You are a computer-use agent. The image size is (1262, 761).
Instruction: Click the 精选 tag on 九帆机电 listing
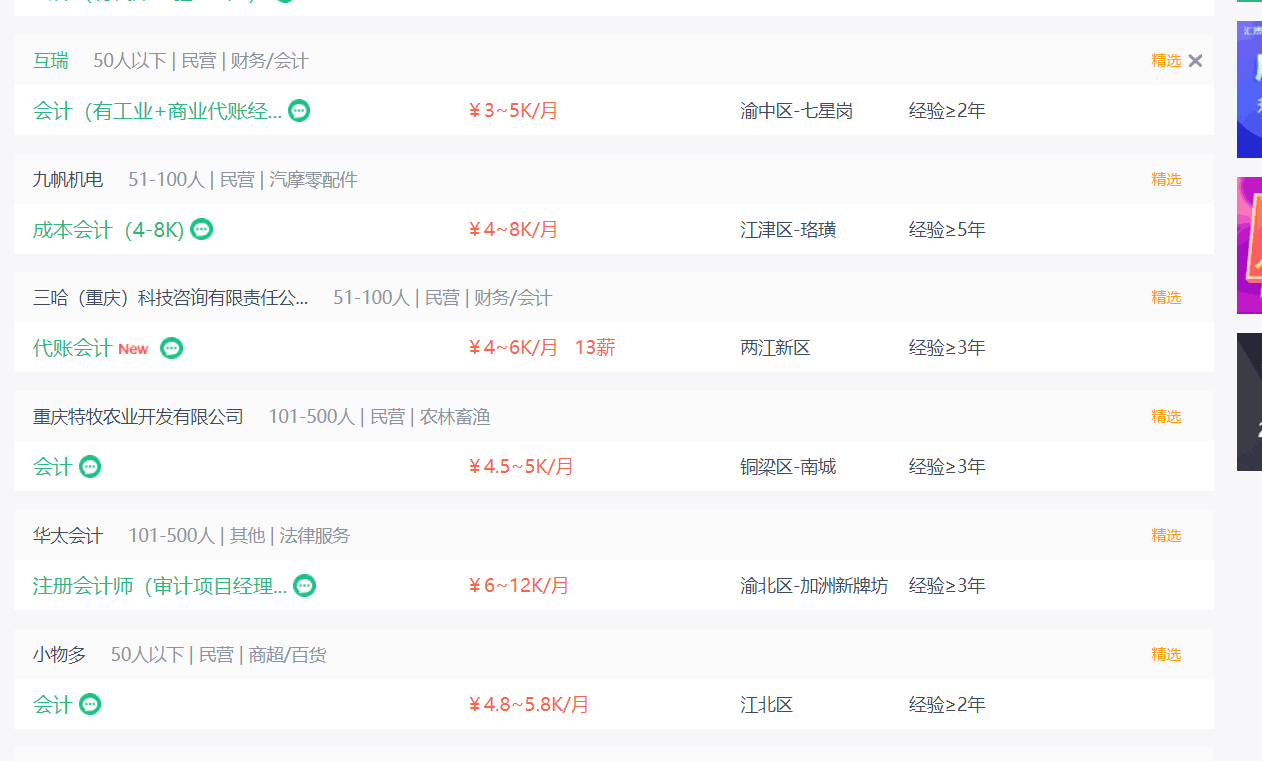point(1166,180)
